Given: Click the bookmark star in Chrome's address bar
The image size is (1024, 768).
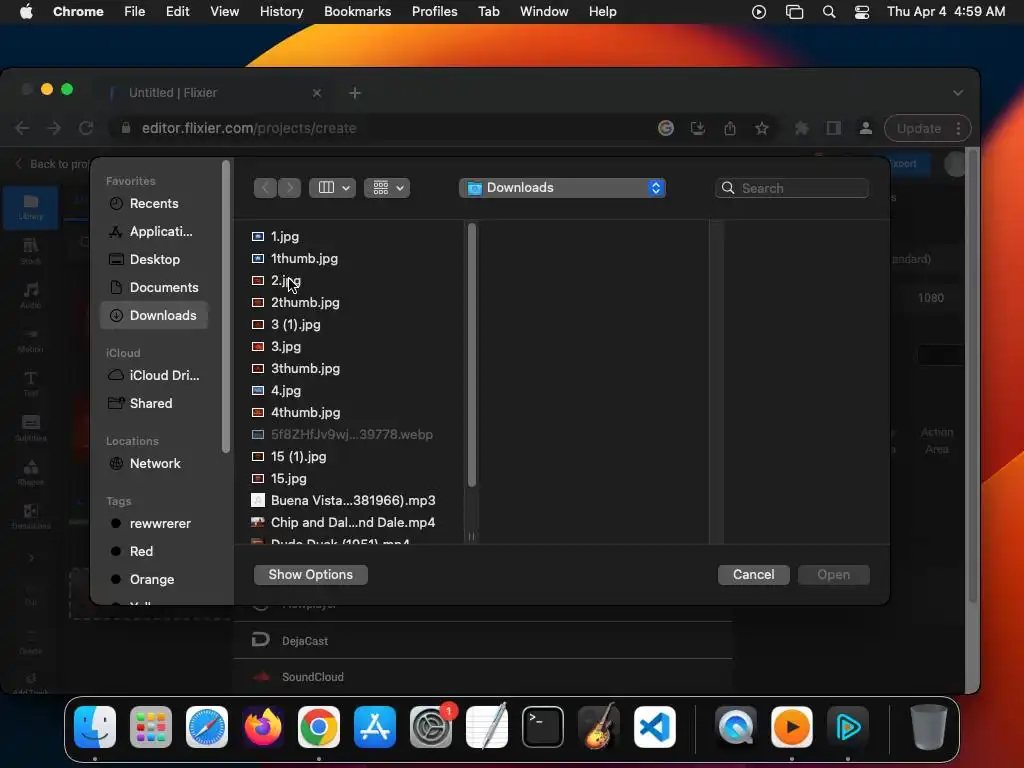Looking at the screenshot, I should pyautogui.click(x=761, y=128).
